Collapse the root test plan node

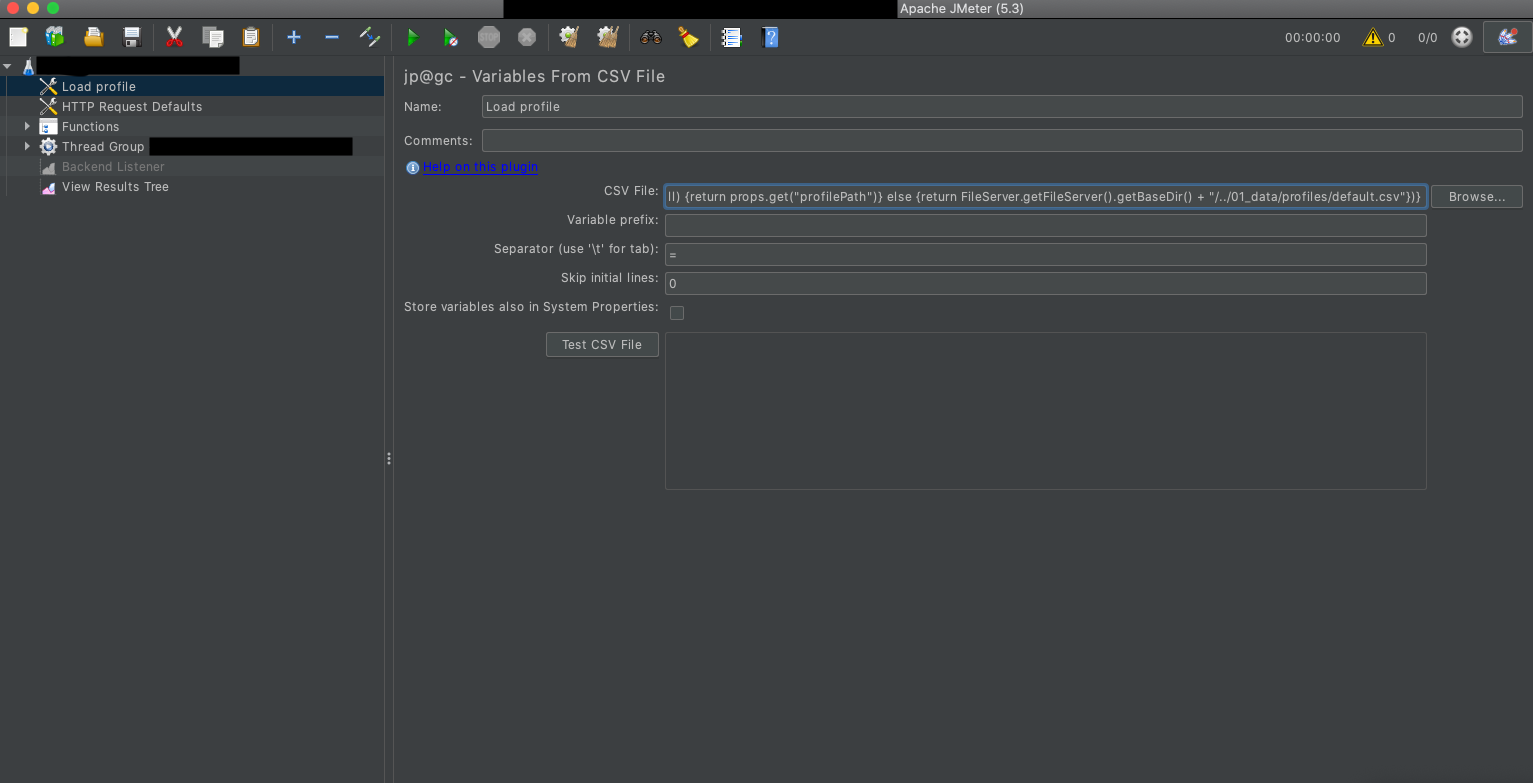(9, 67)
